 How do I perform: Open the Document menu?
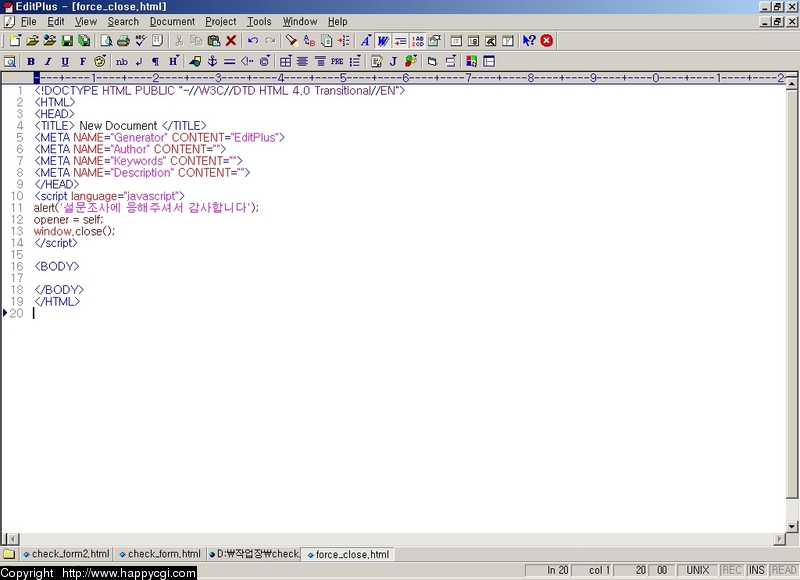(172, 21)
